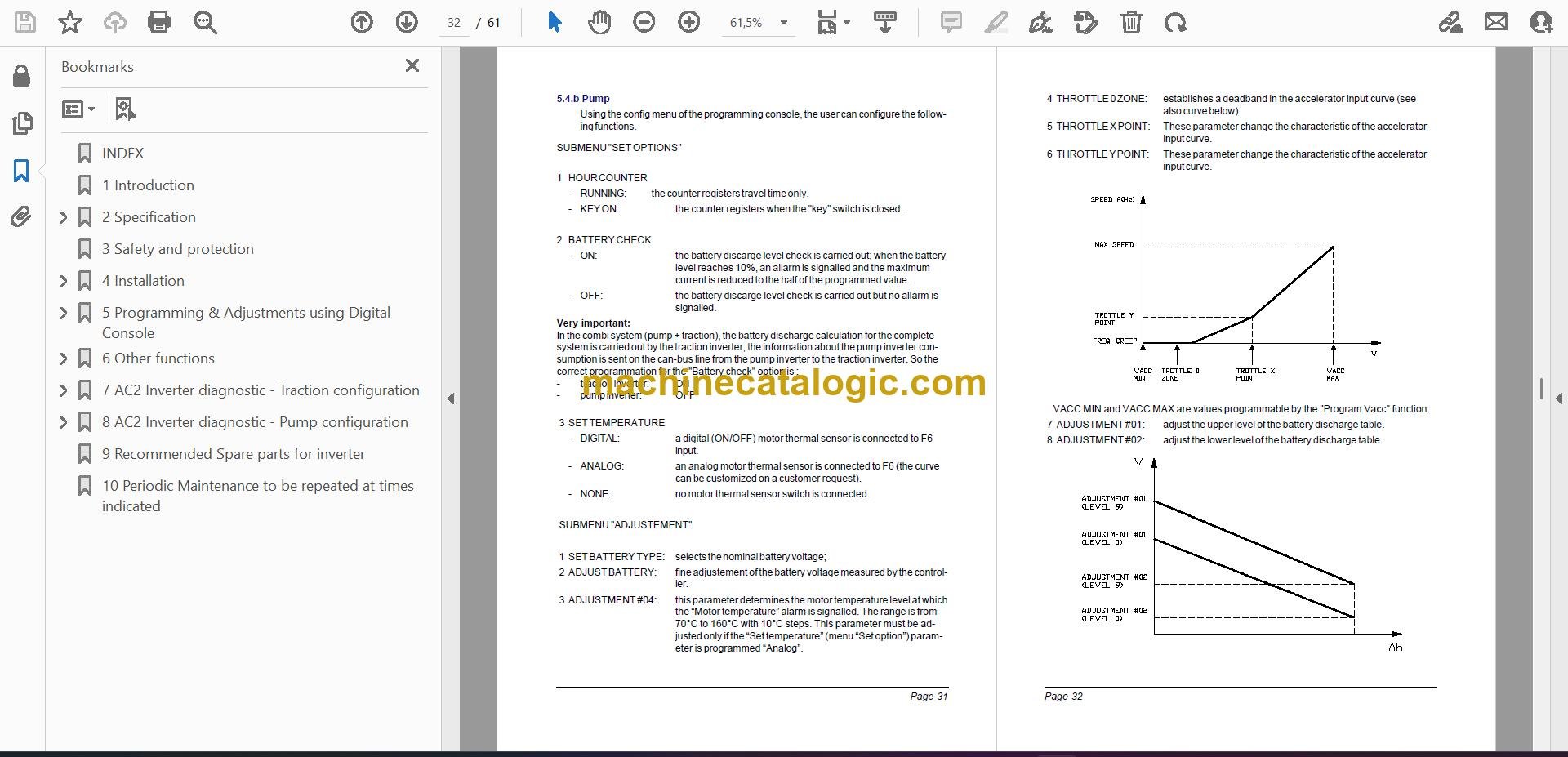Send file by email envelope icon

pyautogui.click(x=1496, y=22)
